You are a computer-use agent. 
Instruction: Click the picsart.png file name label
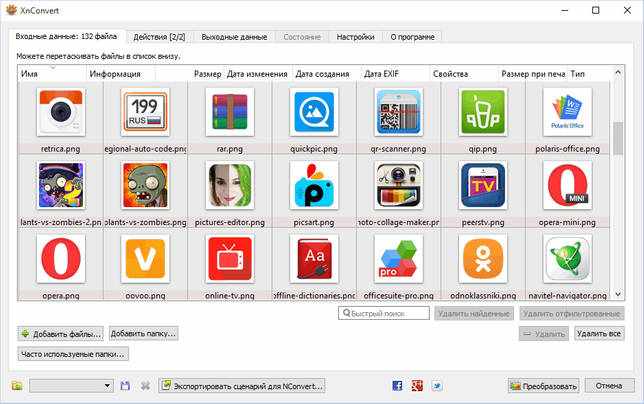point(314,223)
